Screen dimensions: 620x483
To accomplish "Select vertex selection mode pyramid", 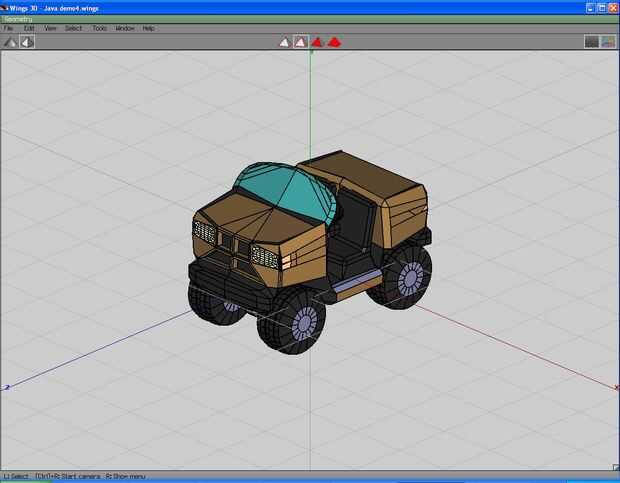I will [284, 42].
